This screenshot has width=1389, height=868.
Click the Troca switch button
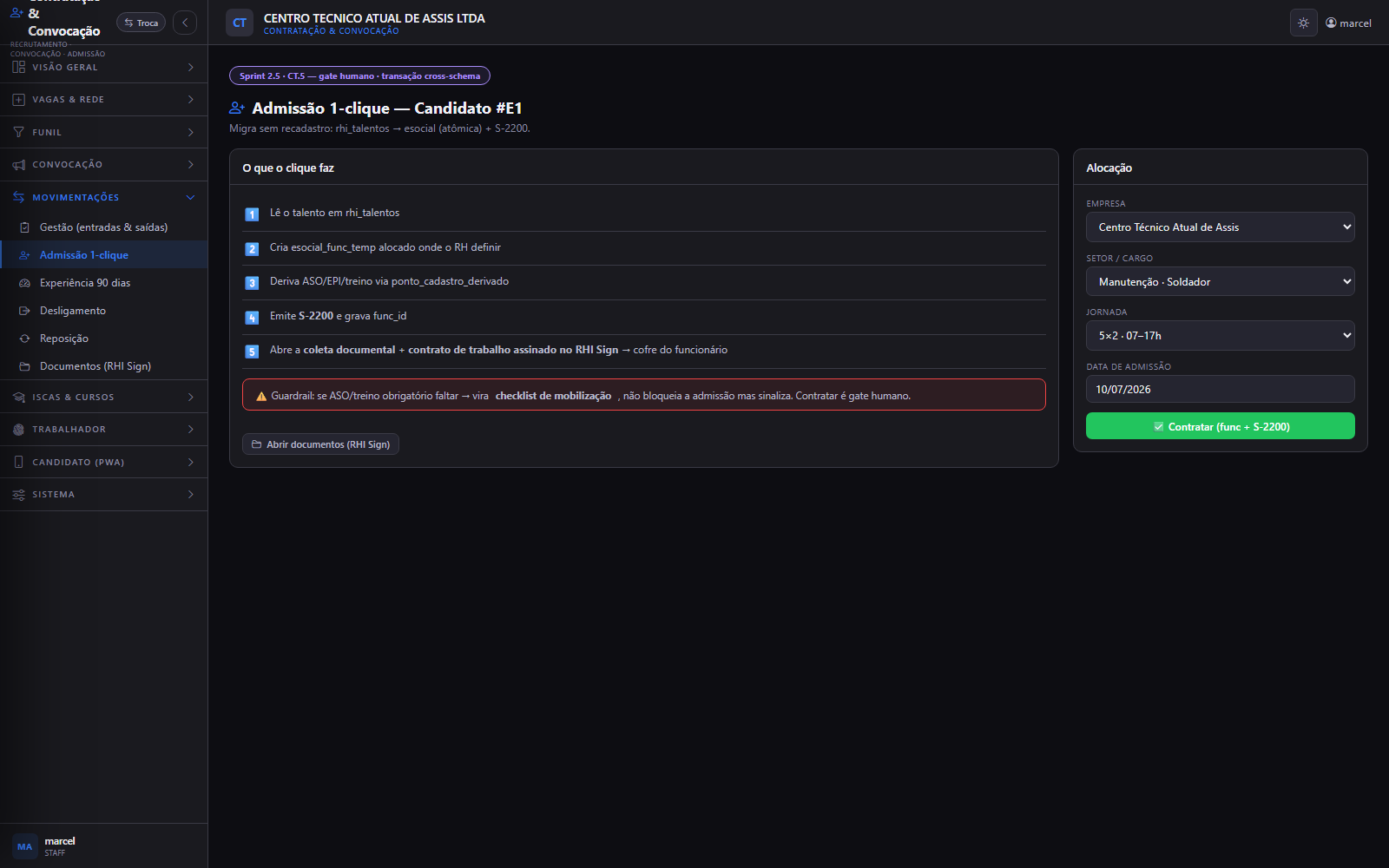pyautogui.click(x=141, y=23)
